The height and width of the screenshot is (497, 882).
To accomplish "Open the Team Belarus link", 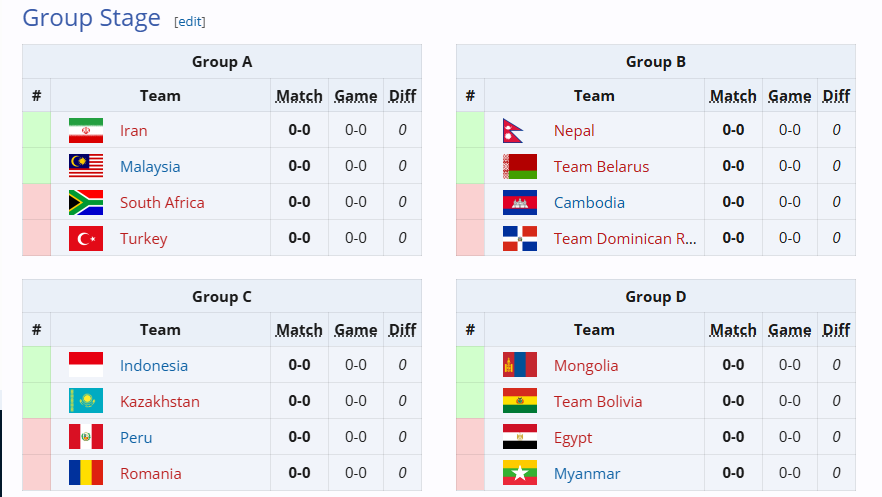I will (x=601, y=167).
